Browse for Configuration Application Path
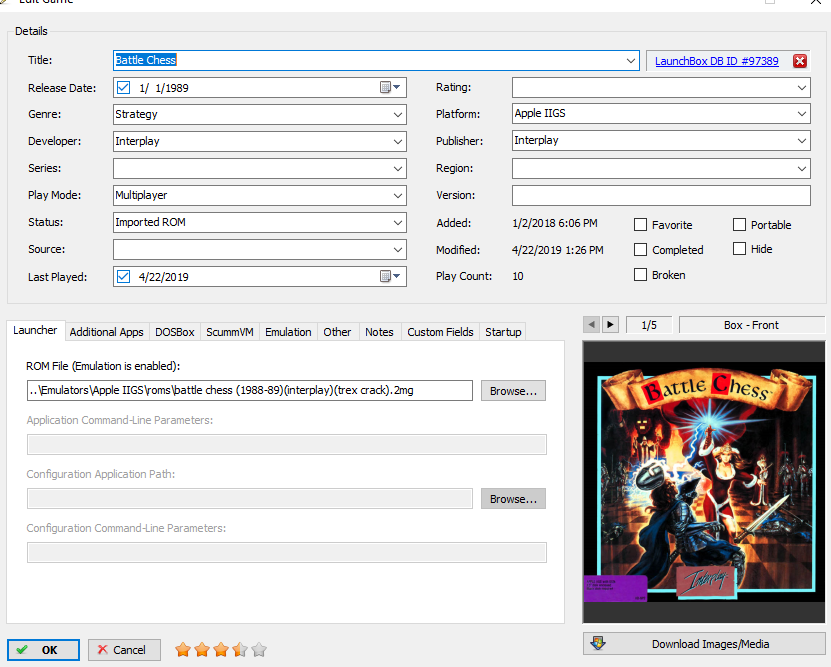This screenshot has height=667, width=831. tap(513, 499)
